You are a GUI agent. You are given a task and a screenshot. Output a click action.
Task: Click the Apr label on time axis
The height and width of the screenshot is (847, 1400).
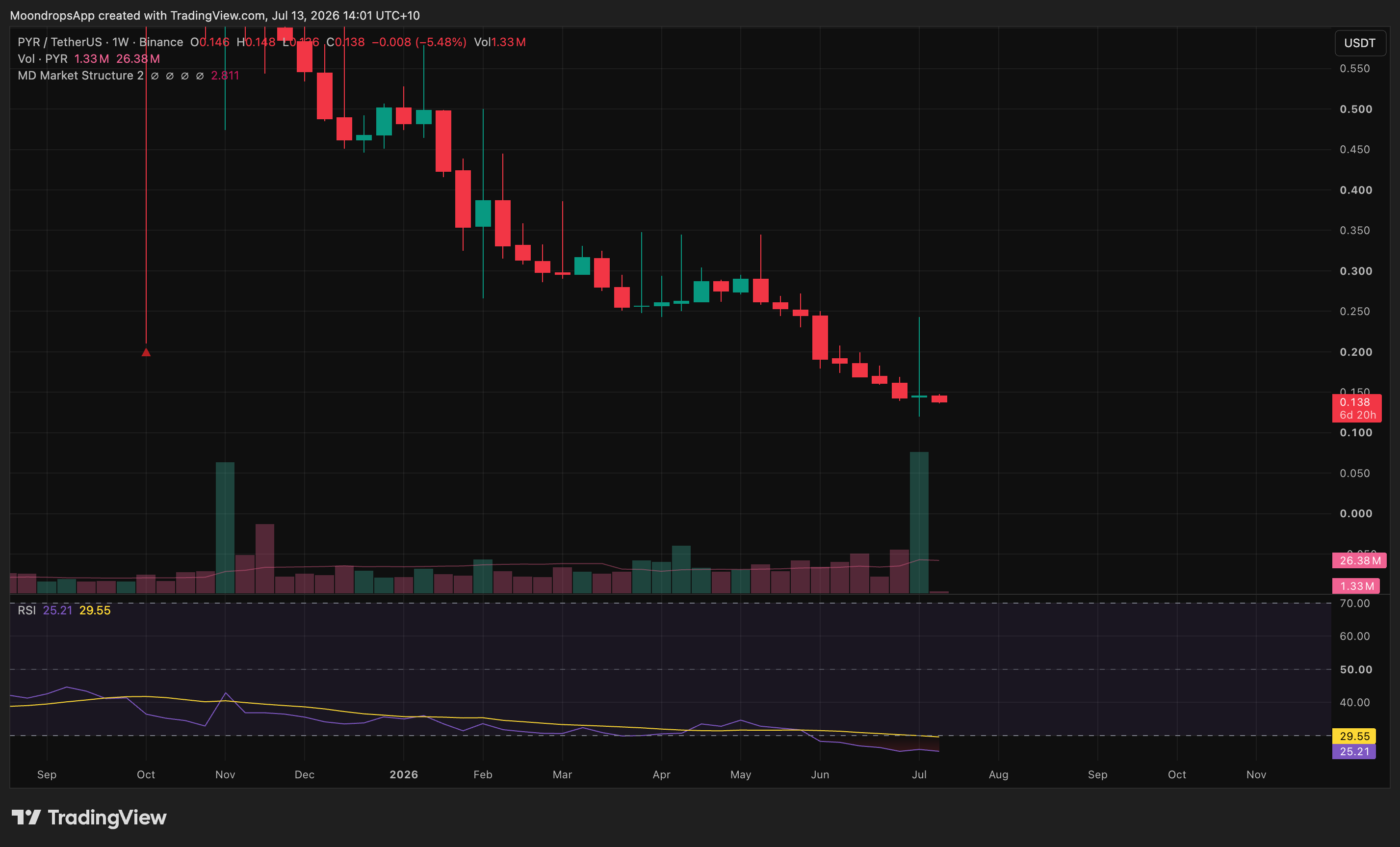(661, 774)
